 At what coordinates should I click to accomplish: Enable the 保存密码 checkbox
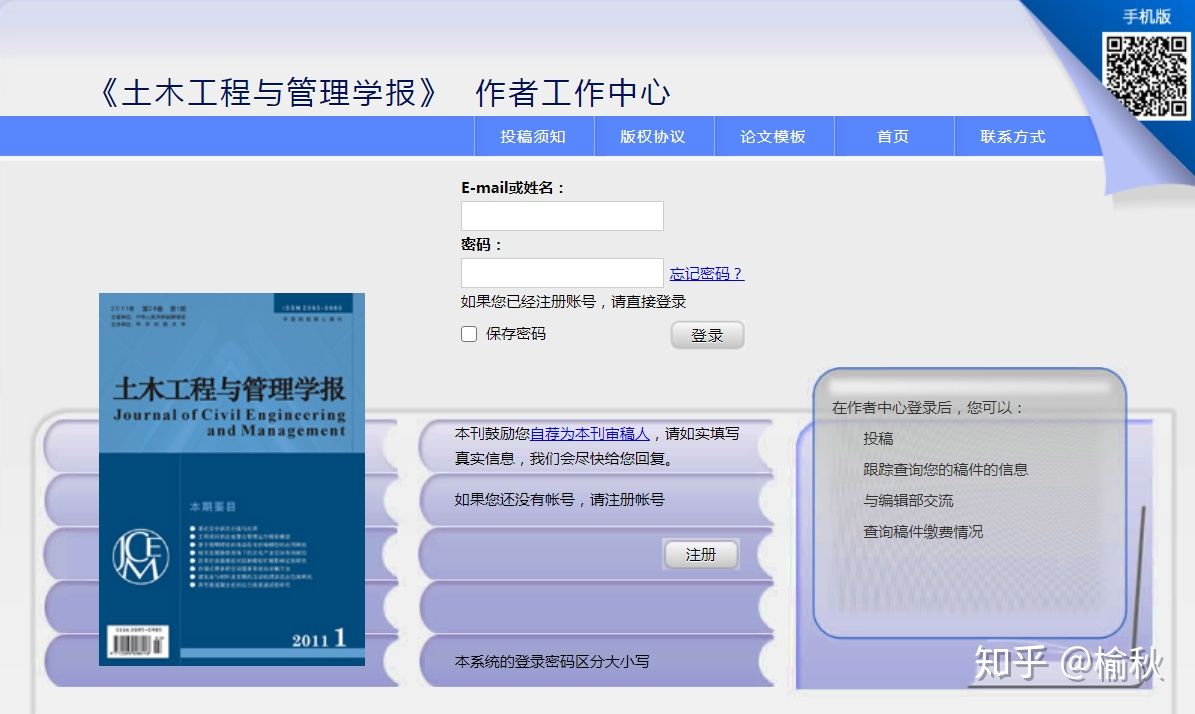click(469, 333)
